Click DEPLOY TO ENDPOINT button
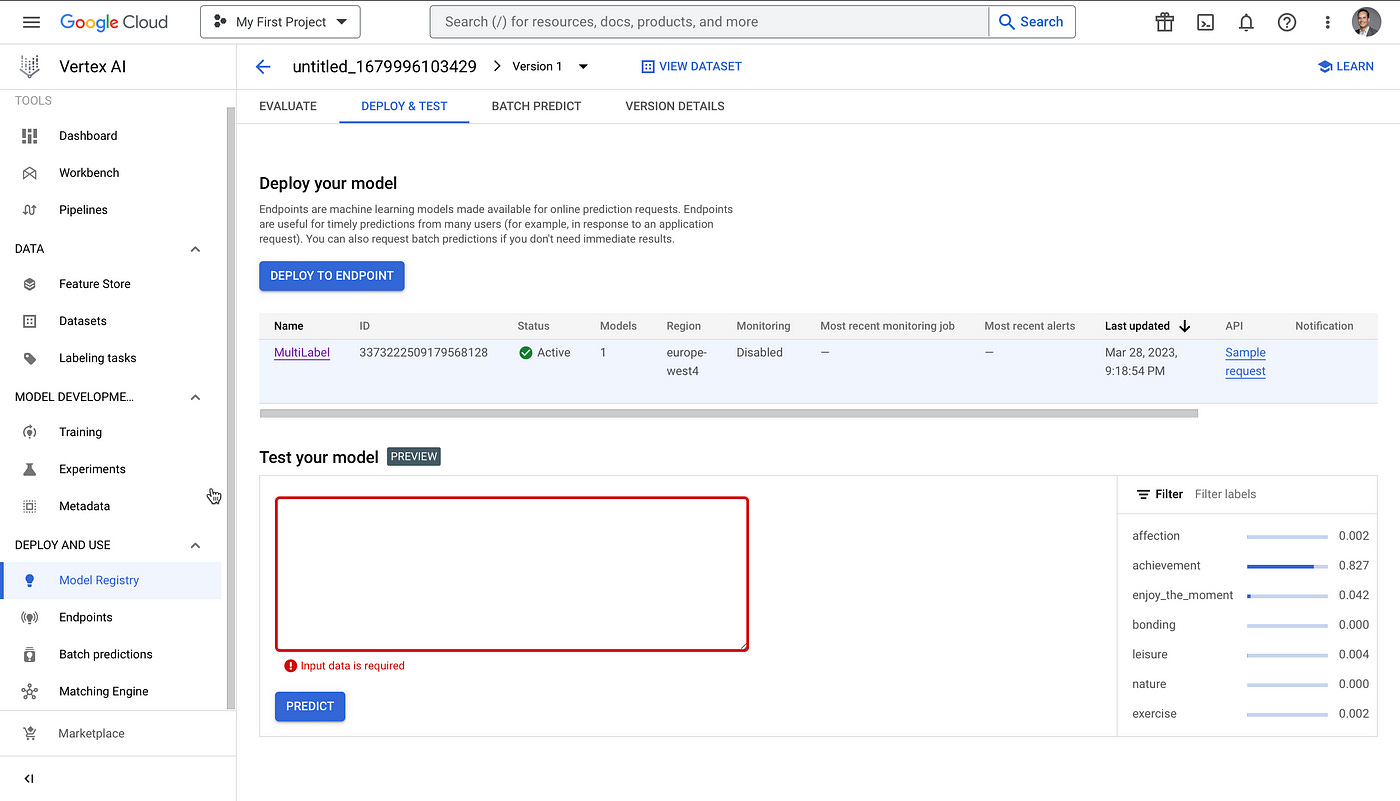 point(332,276)
